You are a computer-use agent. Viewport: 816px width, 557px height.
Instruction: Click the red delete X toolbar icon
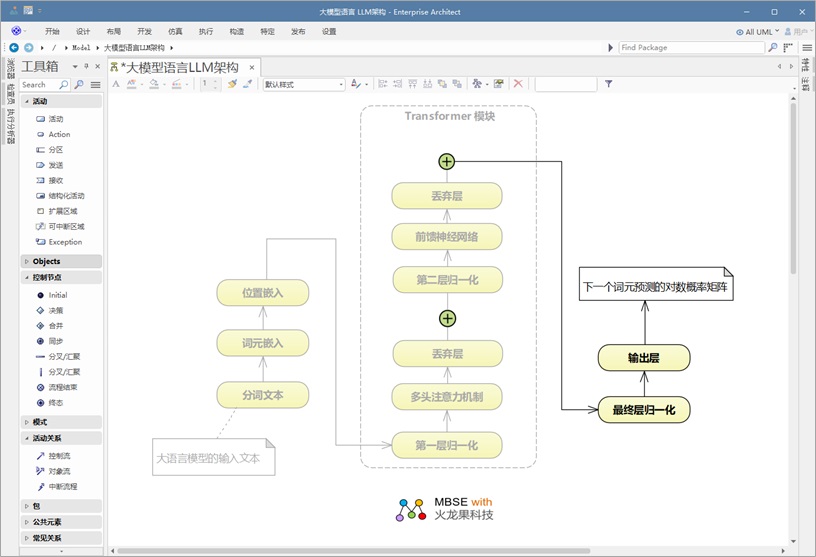pyautogui.click(x=518, y=84)
